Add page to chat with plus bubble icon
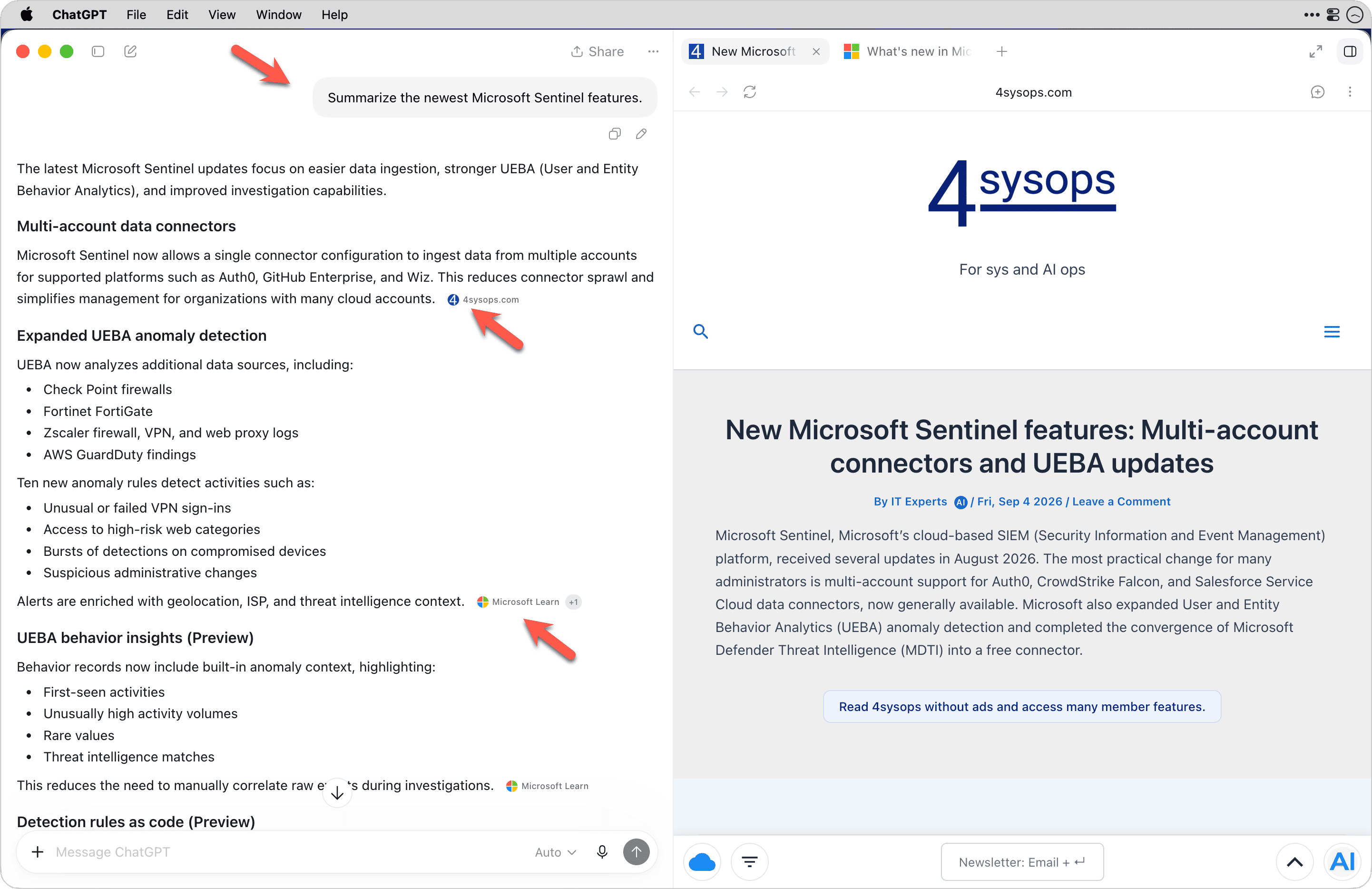Image resolution: width=1372 pixels, height=889 pixels. click(x=1317, y=92)
